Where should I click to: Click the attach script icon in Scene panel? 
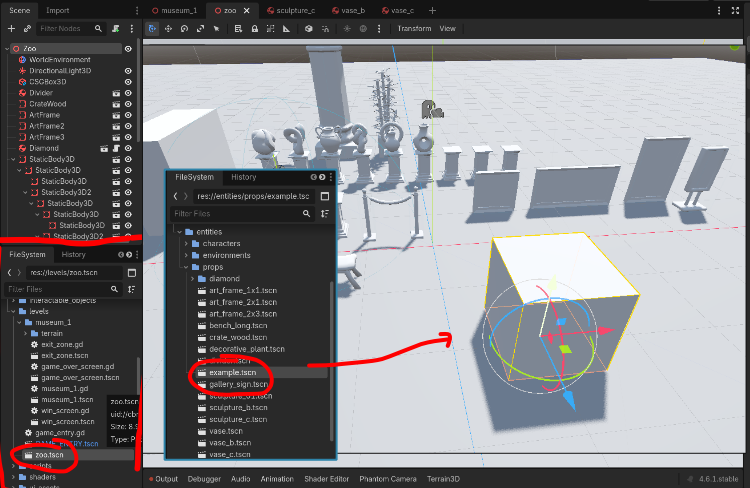(x=117, y=29)
